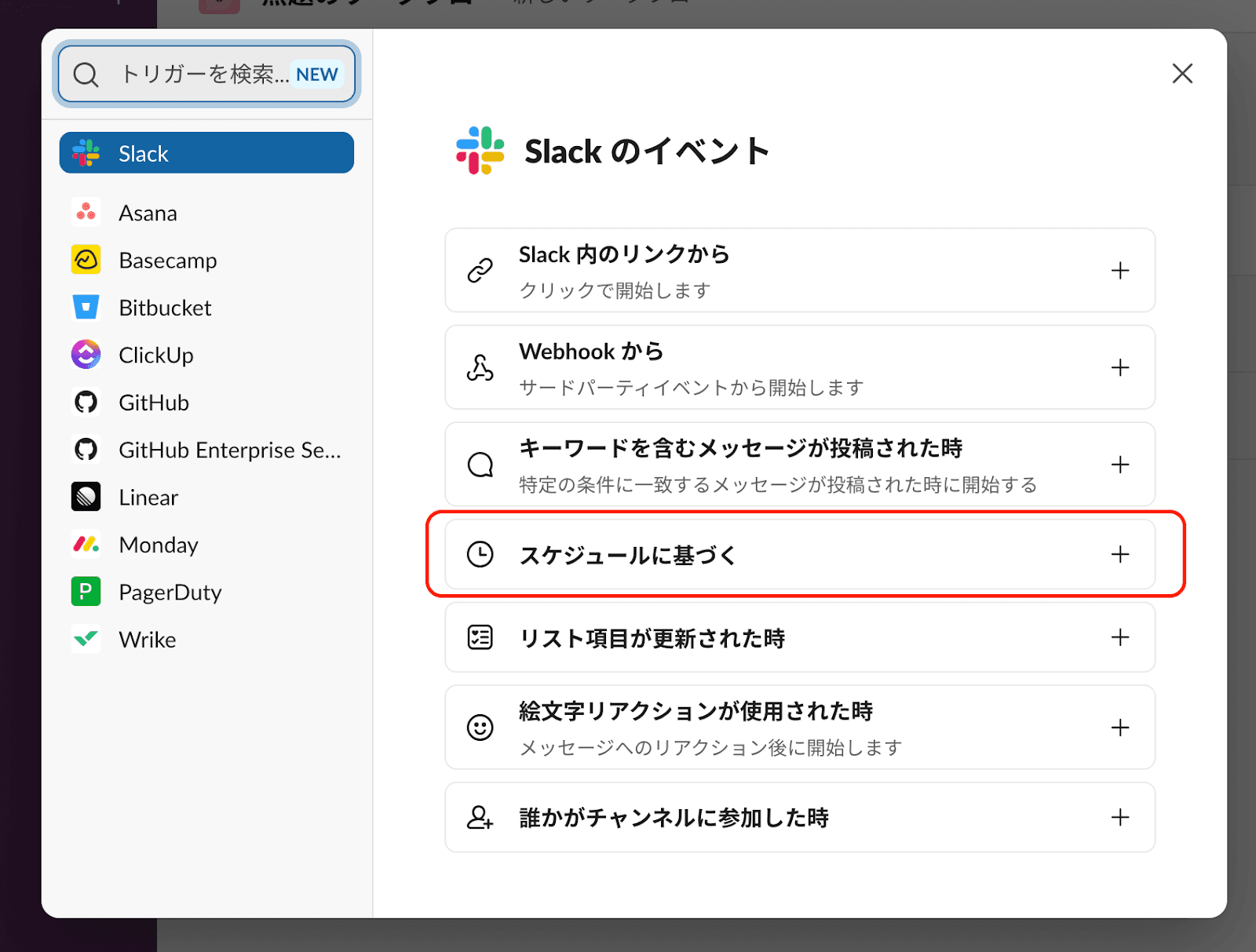Click plus on Slack 内のリンクから row
Viewport: 1256px width, 952px height.
coord(1120,271)
